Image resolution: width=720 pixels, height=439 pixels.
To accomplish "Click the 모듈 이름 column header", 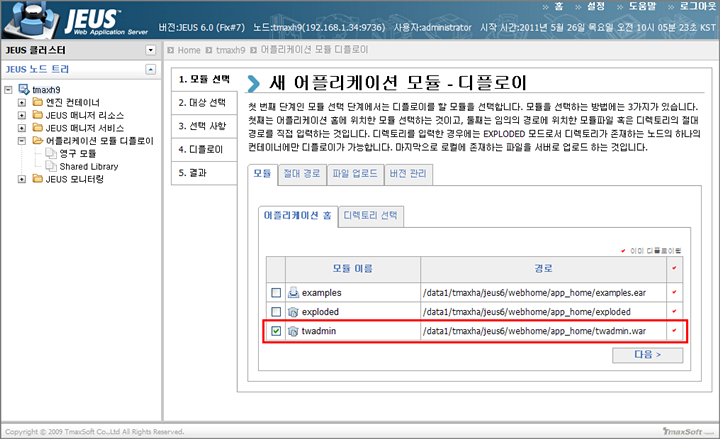I will [x=353, y=269].
